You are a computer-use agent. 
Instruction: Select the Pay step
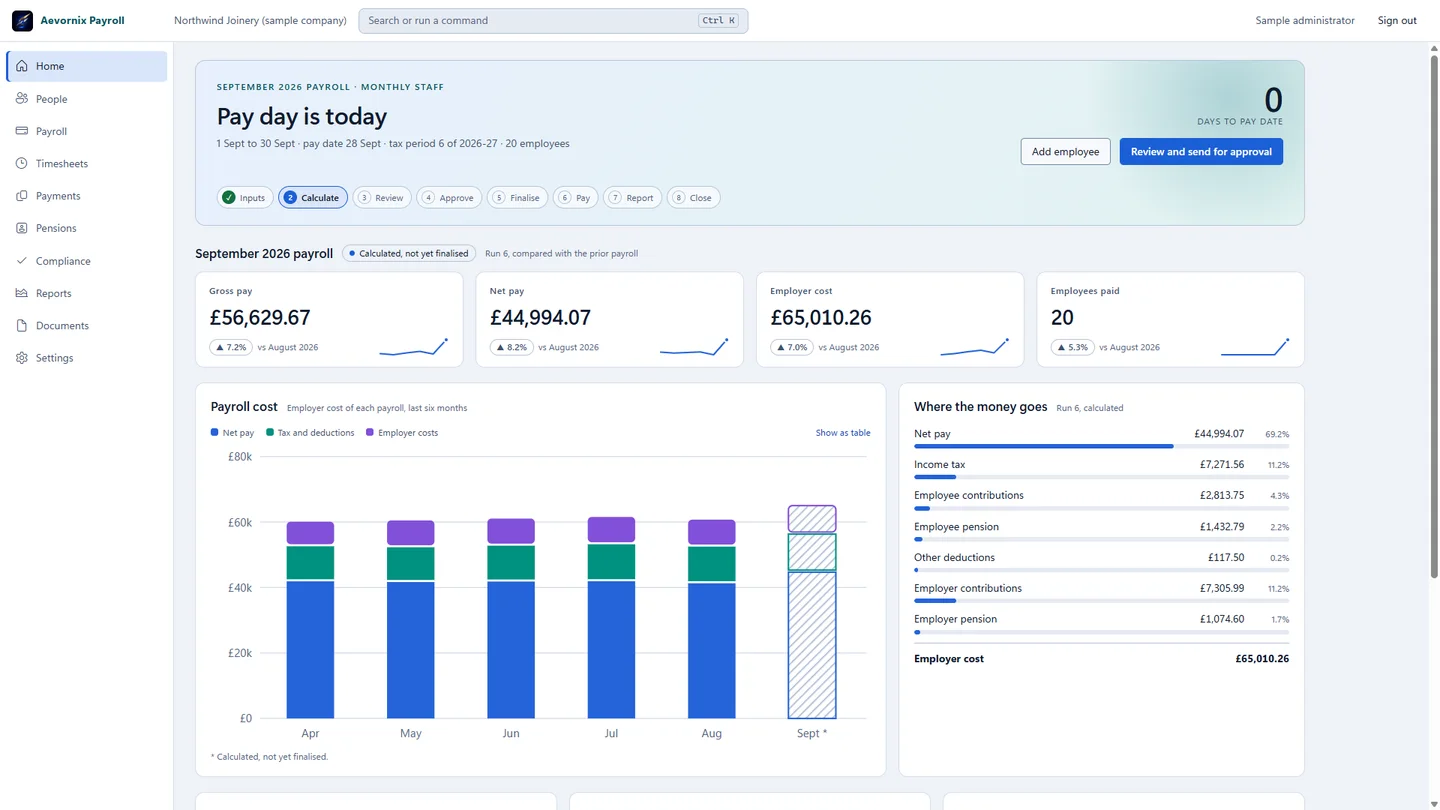575,198
